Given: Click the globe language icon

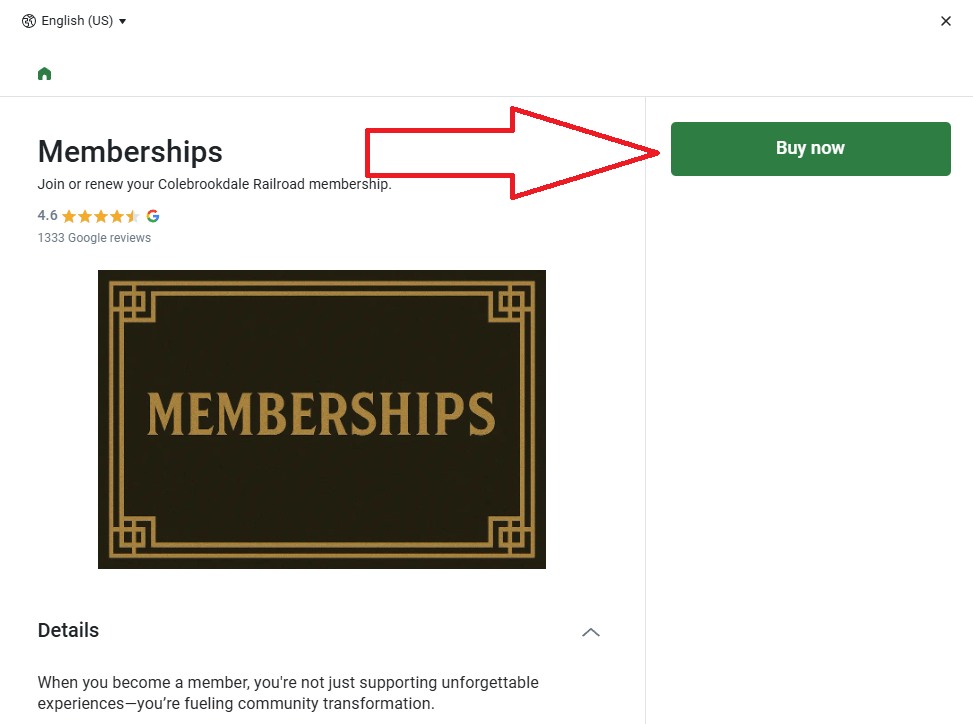Looking at the screenshot, I should pyautogui.click(x=30, y=20).
